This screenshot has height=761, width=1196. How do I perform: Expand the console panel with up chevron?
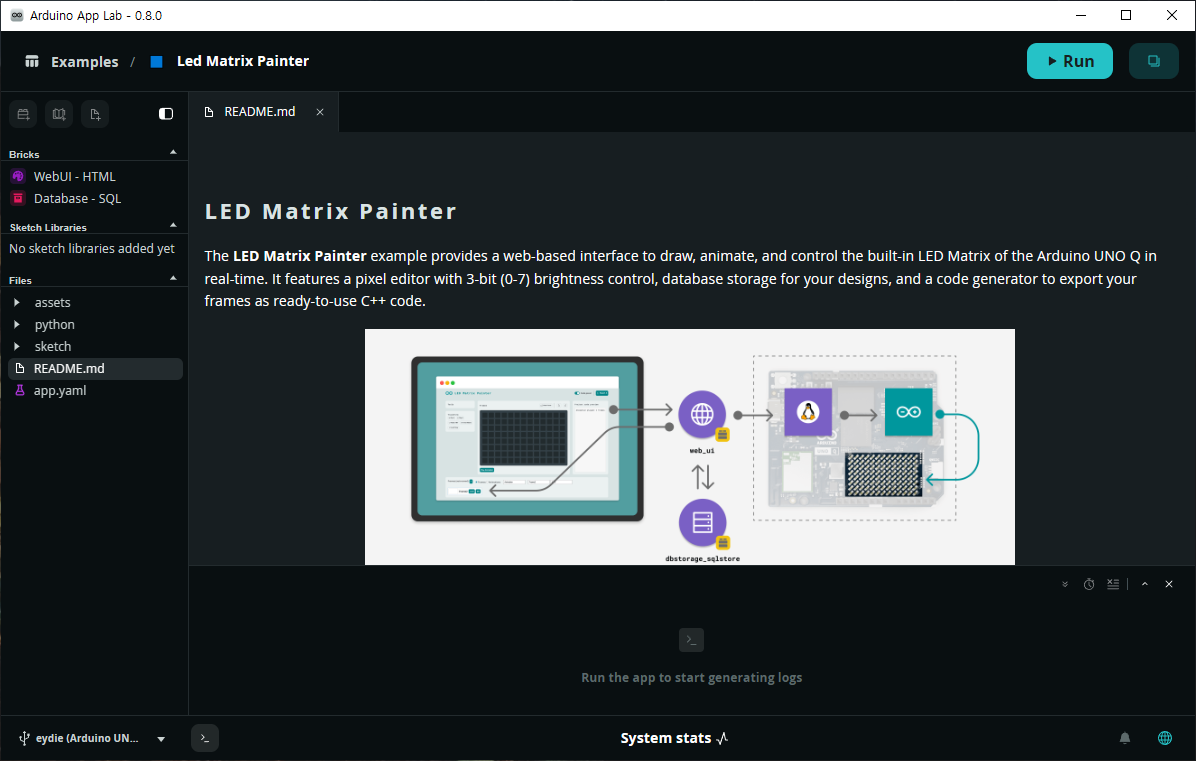click(1145, 584)
